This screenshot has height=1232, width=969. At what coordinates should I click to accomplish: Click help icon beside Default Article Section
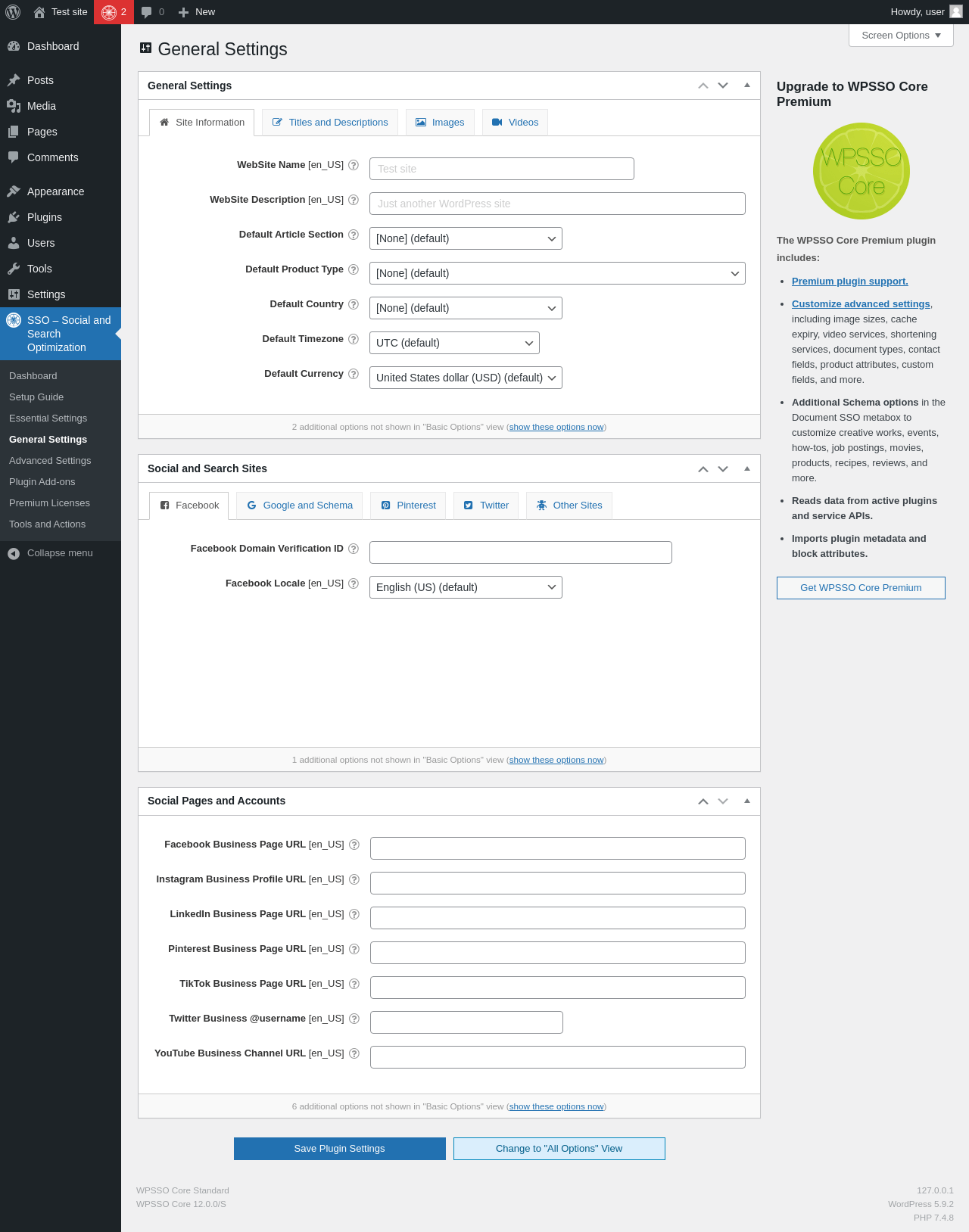point(353,235)
